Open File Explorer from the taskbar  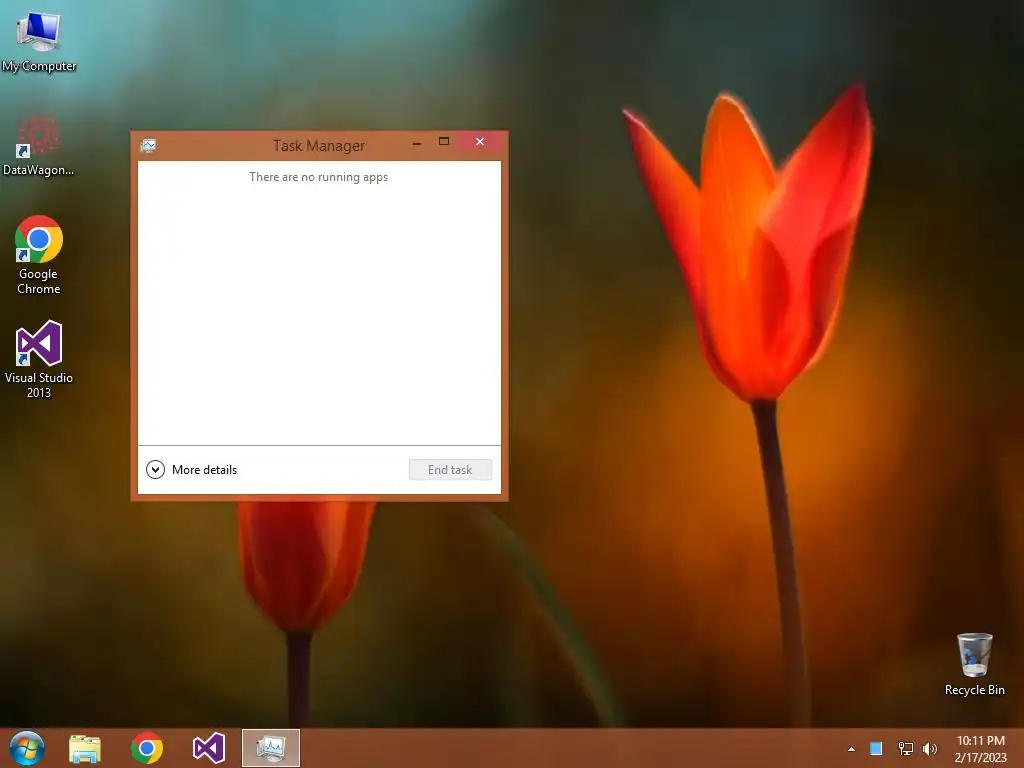pyautogui.click(x=85, y=748)
